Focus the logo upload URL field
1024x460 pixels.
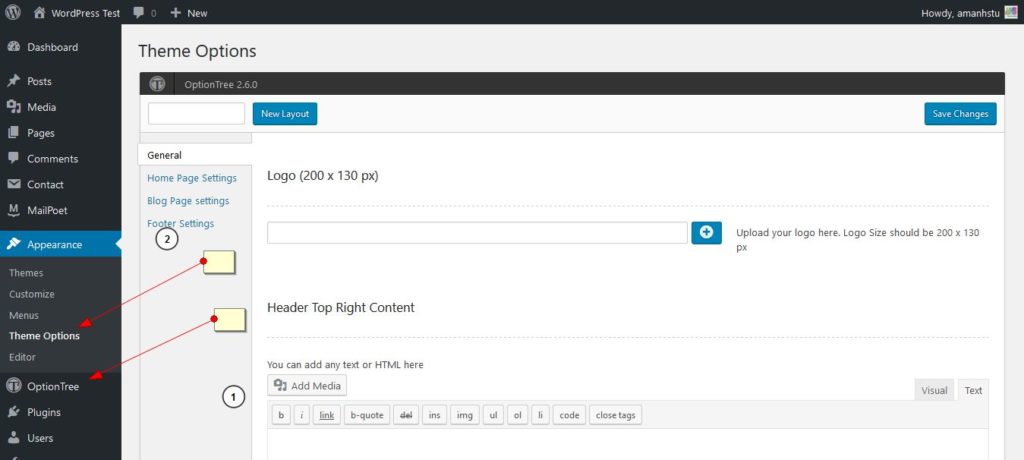point(477,233)
